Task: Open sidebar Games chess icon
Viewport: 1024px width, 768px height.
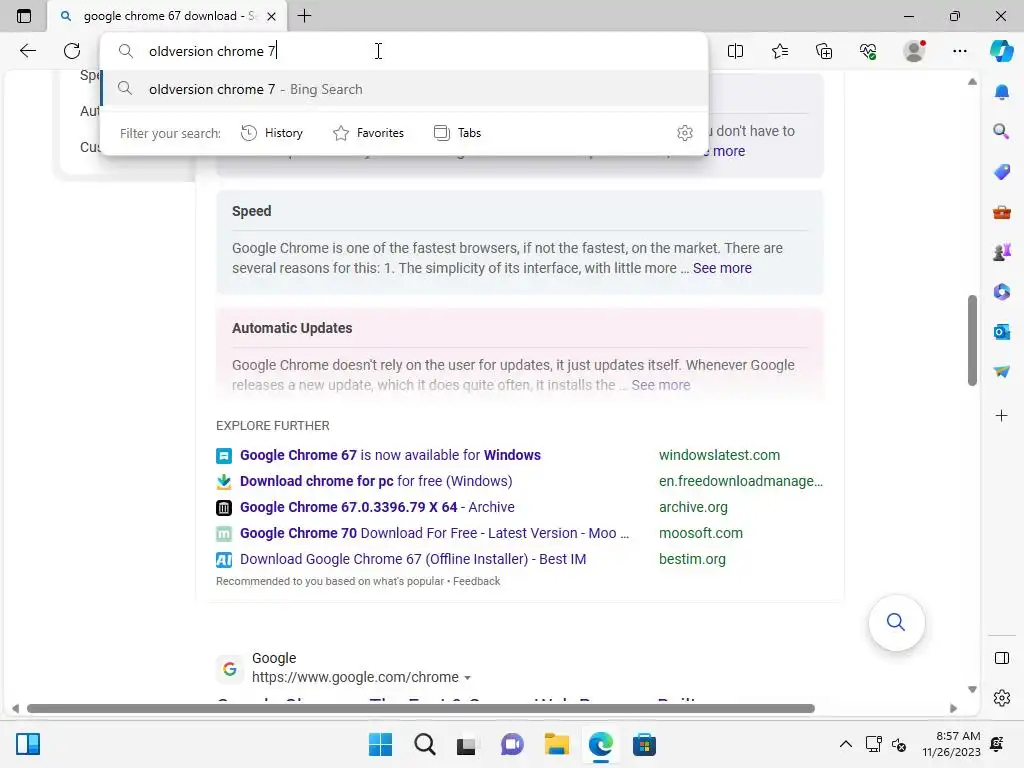Action: coord(1002,251)
